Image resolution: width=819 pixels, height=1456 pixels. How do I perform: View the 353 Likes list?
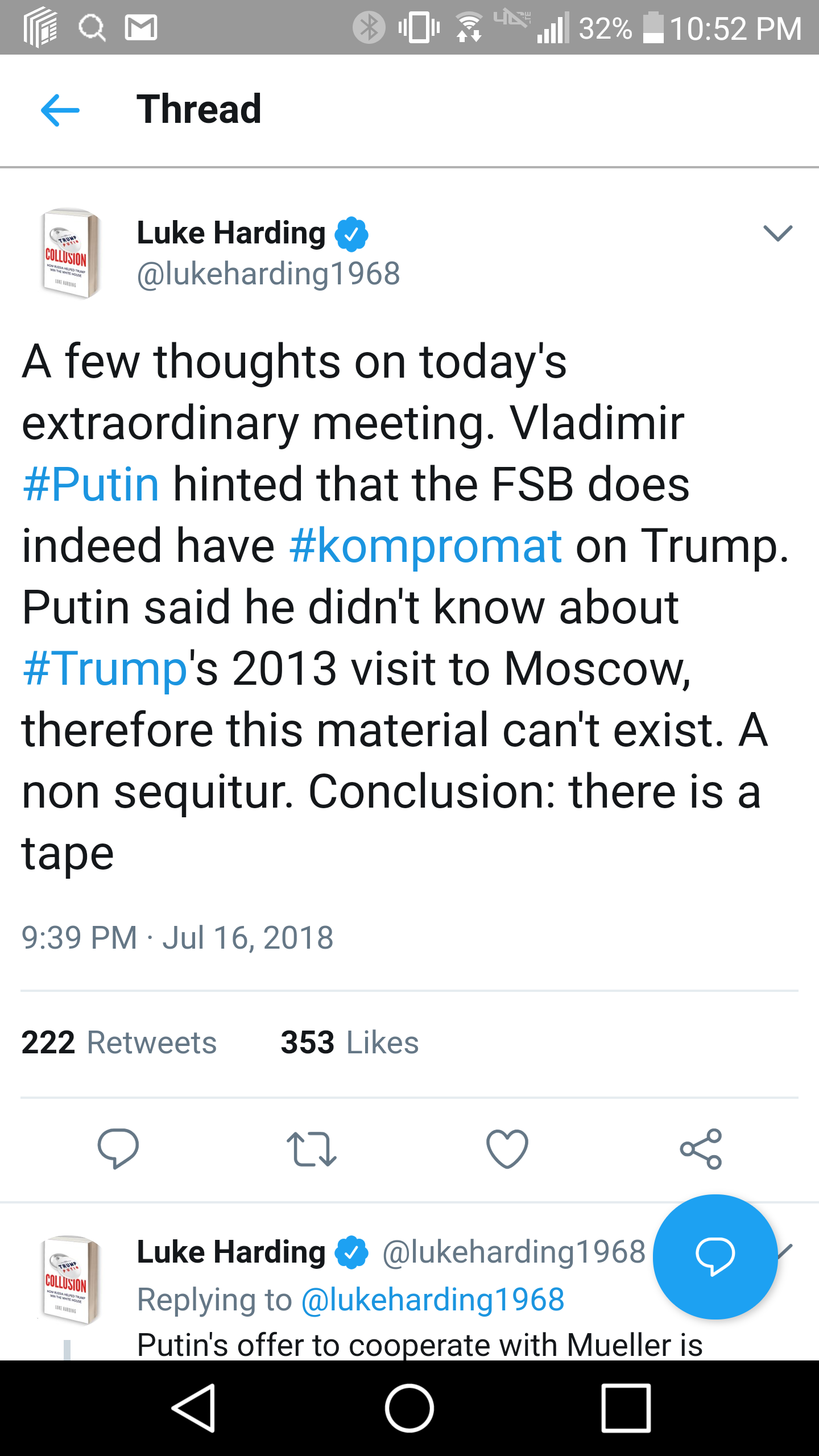pos(349,1043)
